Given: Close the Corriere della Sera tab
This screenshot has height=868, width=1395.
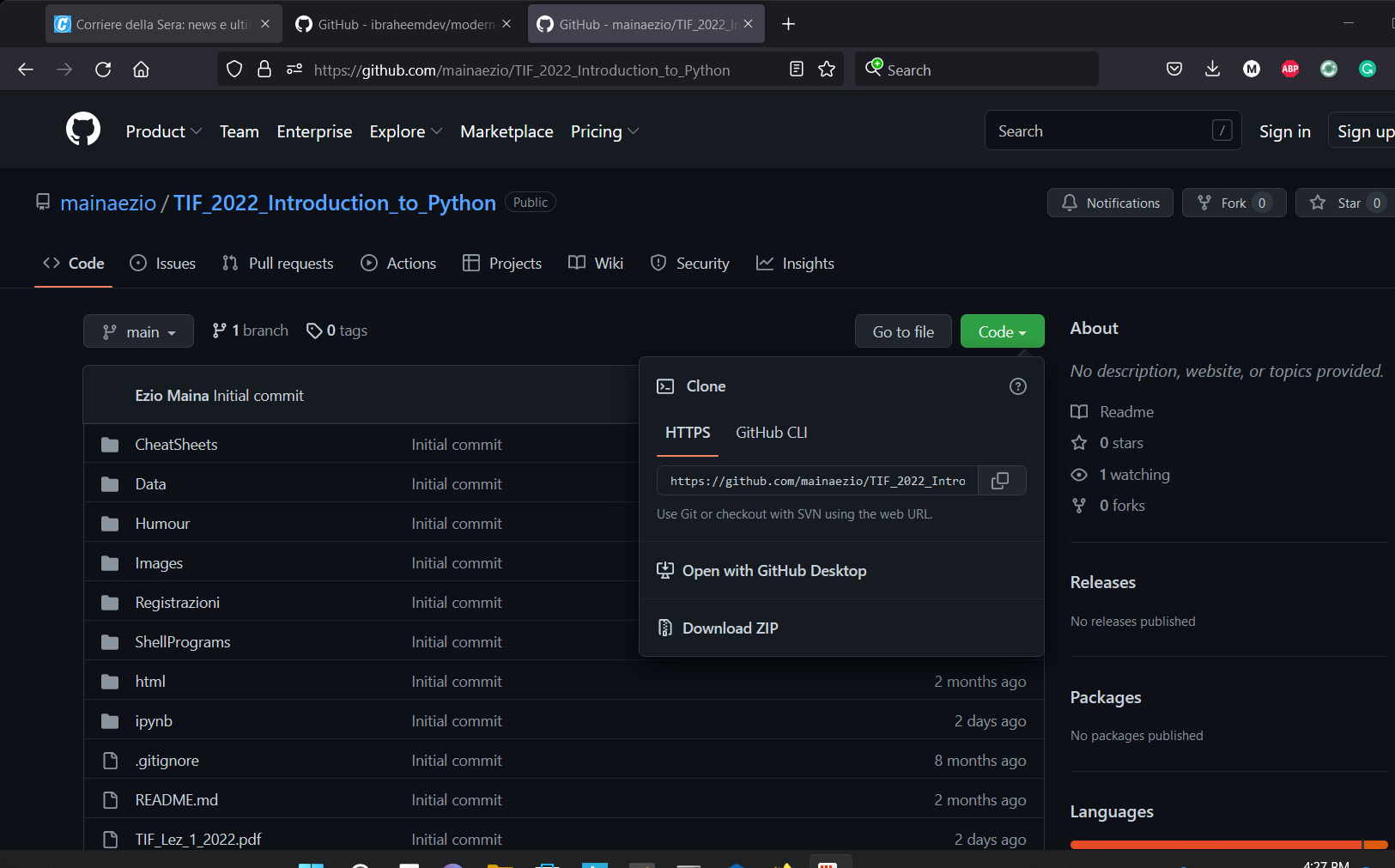Looking at the screenshot, I should click(265, 24).
